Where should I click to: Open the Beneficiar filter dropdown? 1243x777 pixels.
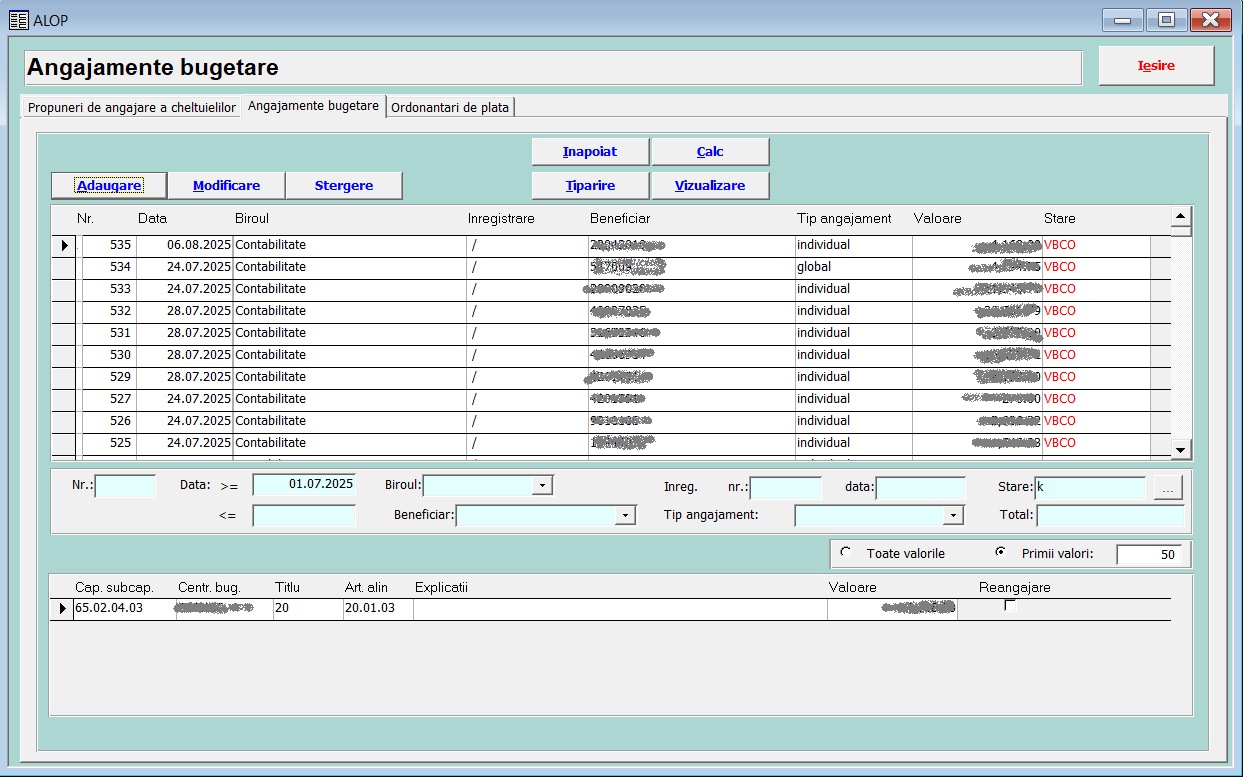pyautogui.click(x=625, y=515)
